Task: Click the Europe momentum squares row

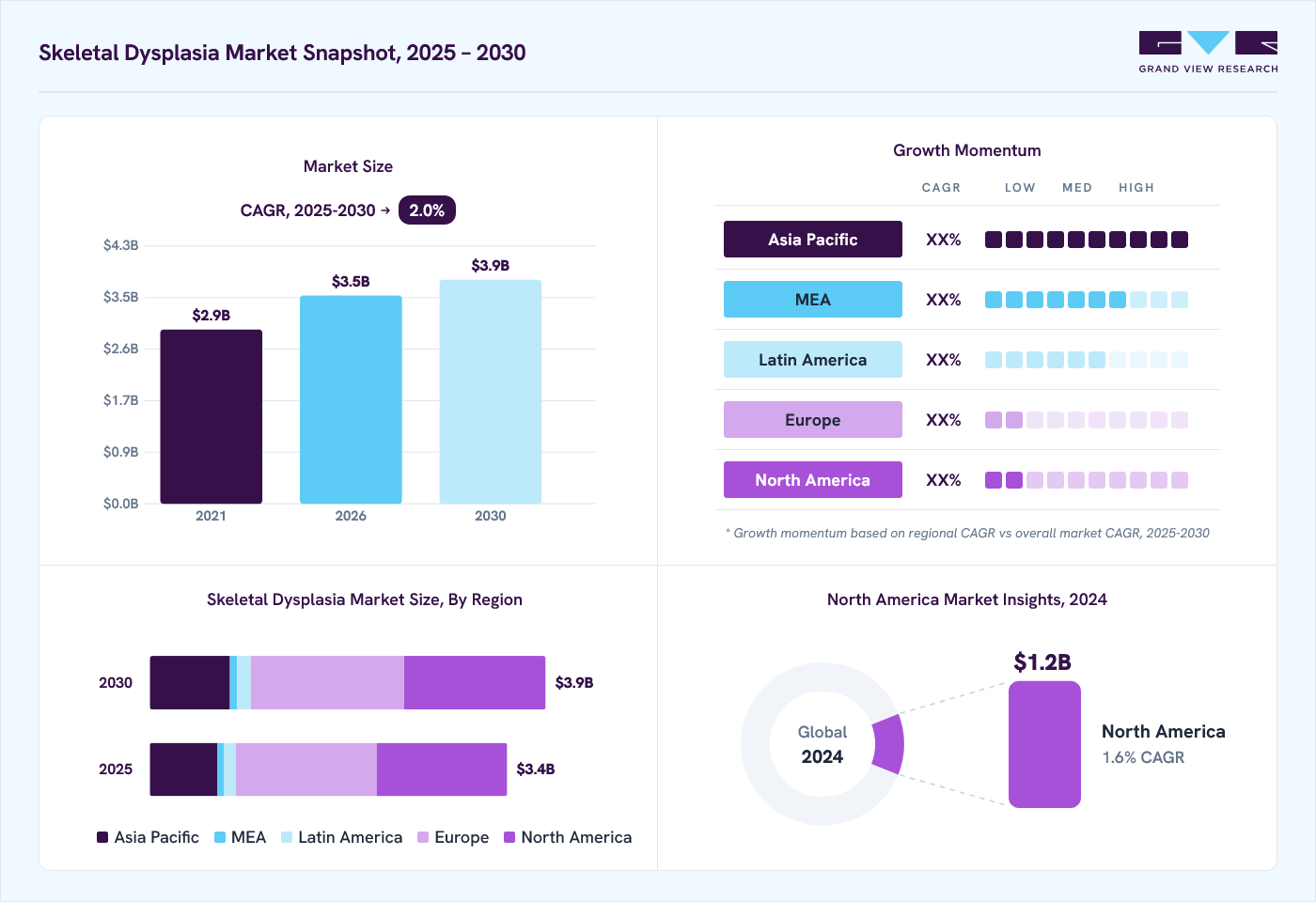Action: click(1087, 420)
